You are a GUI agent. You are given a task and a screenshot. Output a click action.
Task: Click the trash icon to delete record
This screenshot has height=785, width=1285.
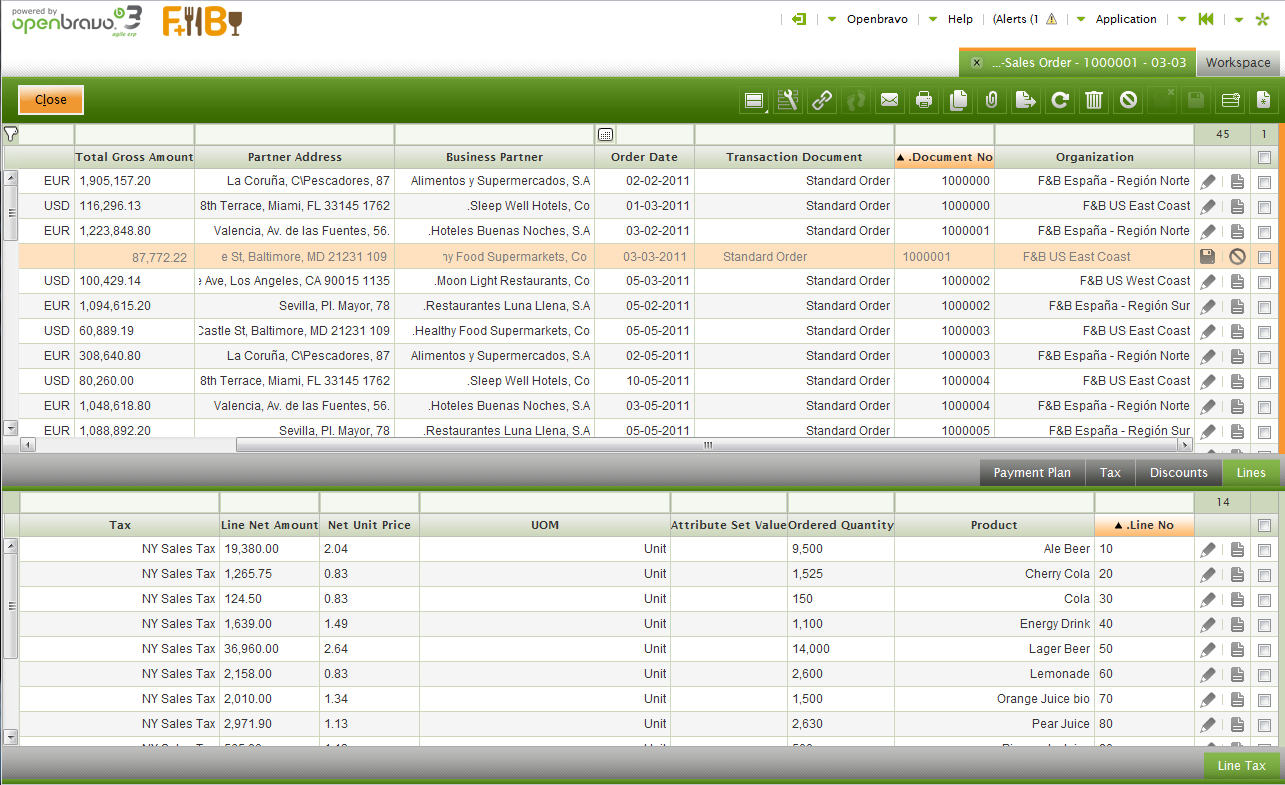1094,100
